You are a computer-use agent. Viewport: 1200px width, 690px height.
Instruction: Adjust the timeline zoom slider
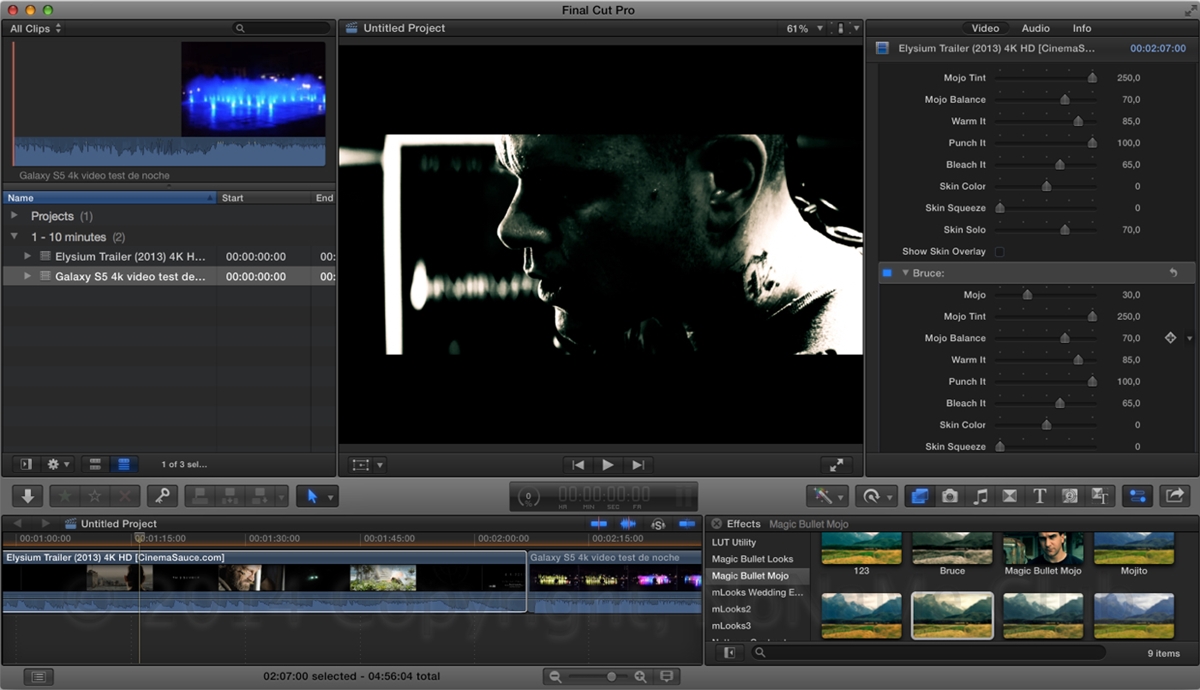(x=611, y=677)
